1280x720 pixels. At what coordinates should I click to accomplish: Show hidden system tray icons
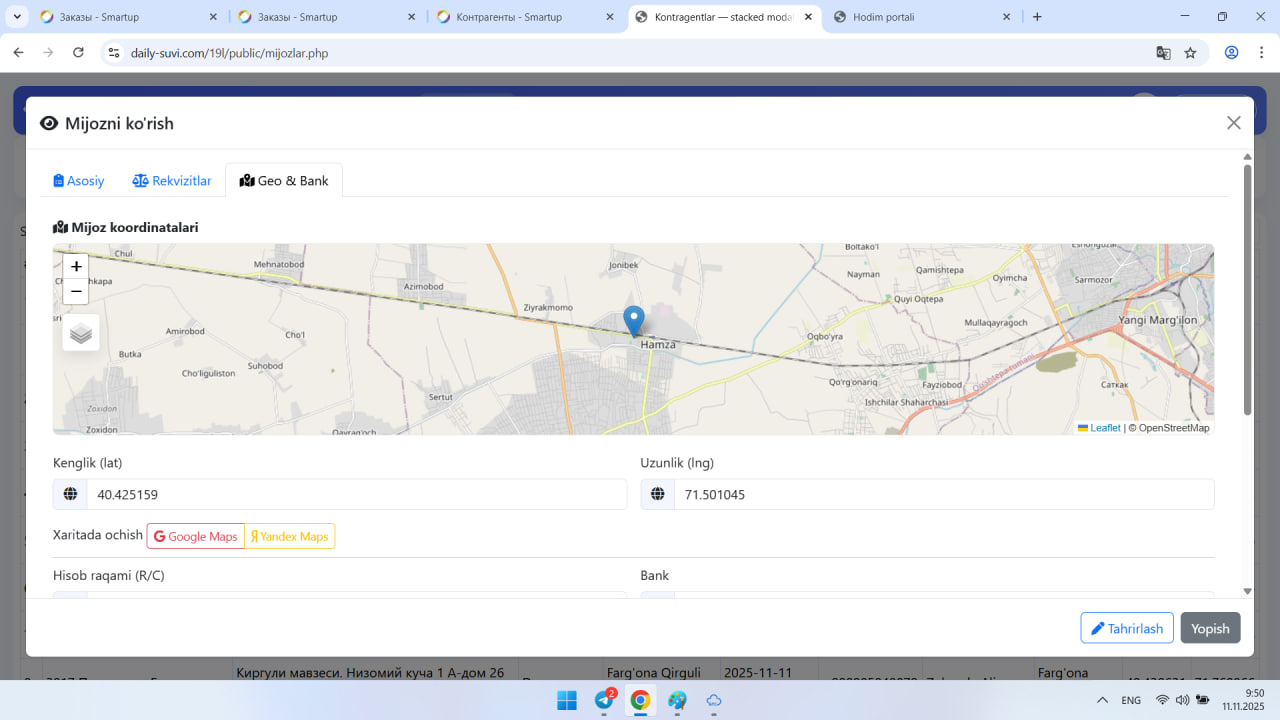click(x=1102, y=700)
